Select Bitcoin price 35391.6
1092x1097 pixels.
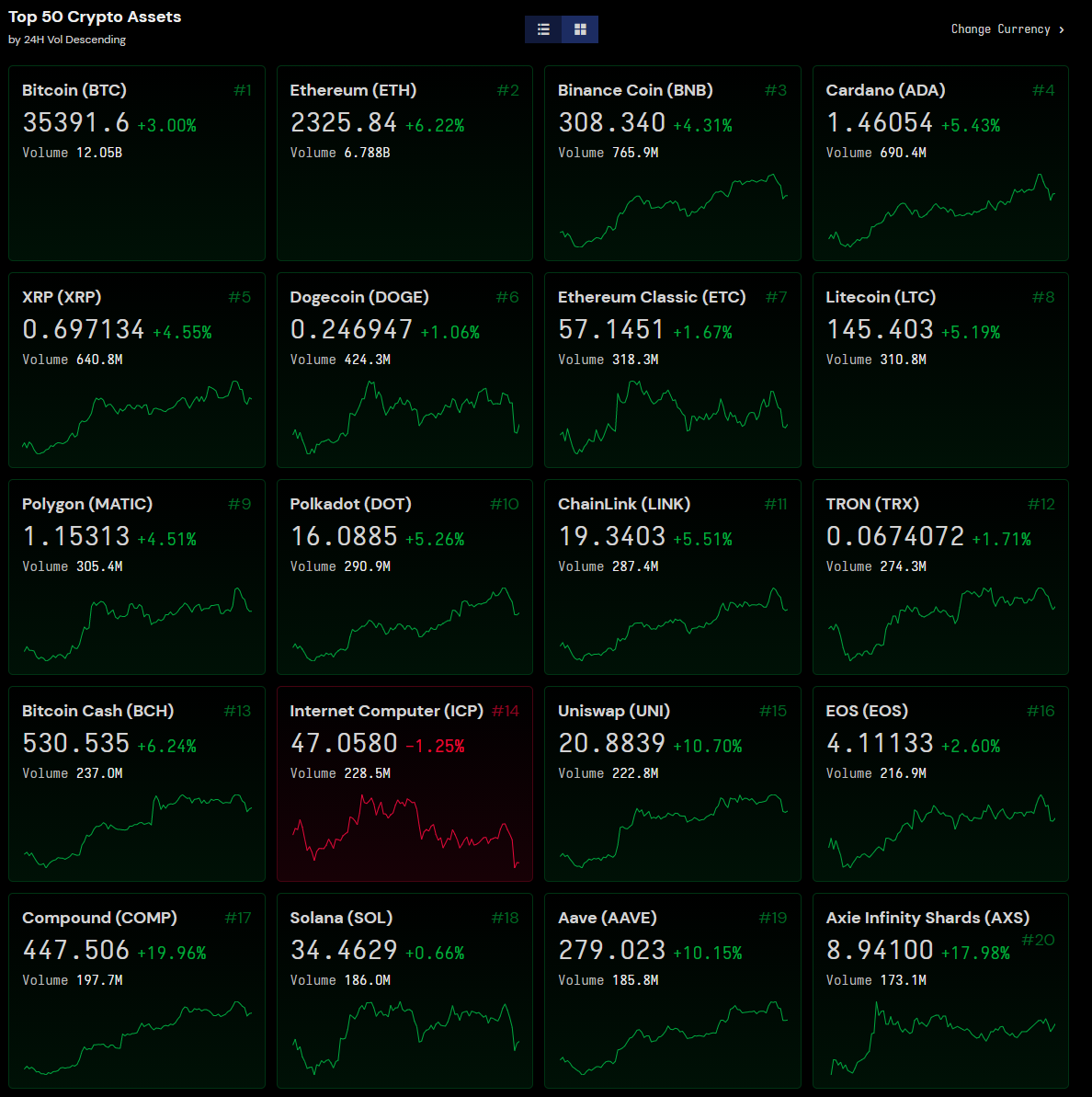point(76,122)
